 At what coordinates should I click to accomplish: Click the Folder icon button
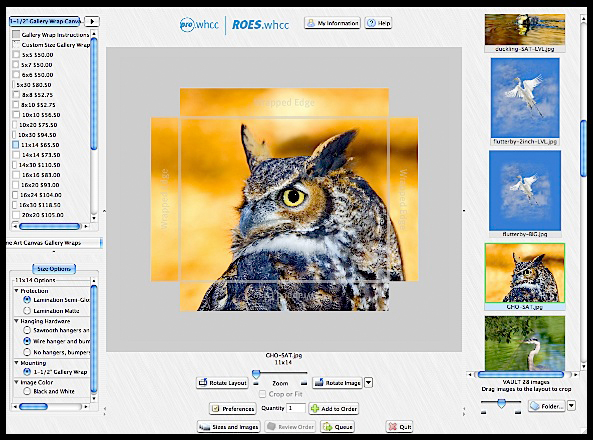point(546,406)
